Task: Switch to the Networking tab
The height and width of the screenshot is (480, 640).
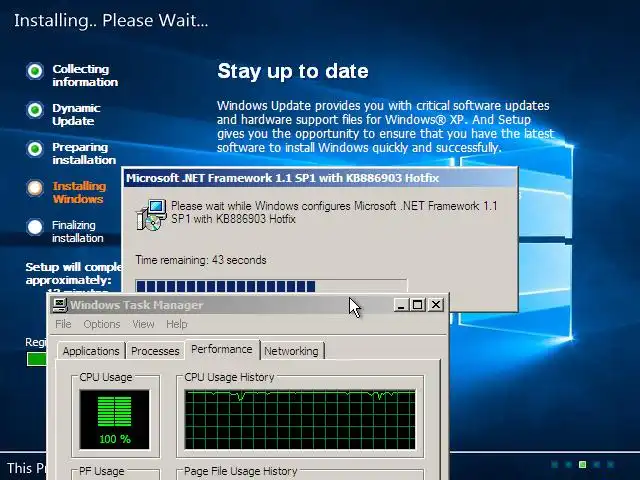Action: click(x=291, y=351)
